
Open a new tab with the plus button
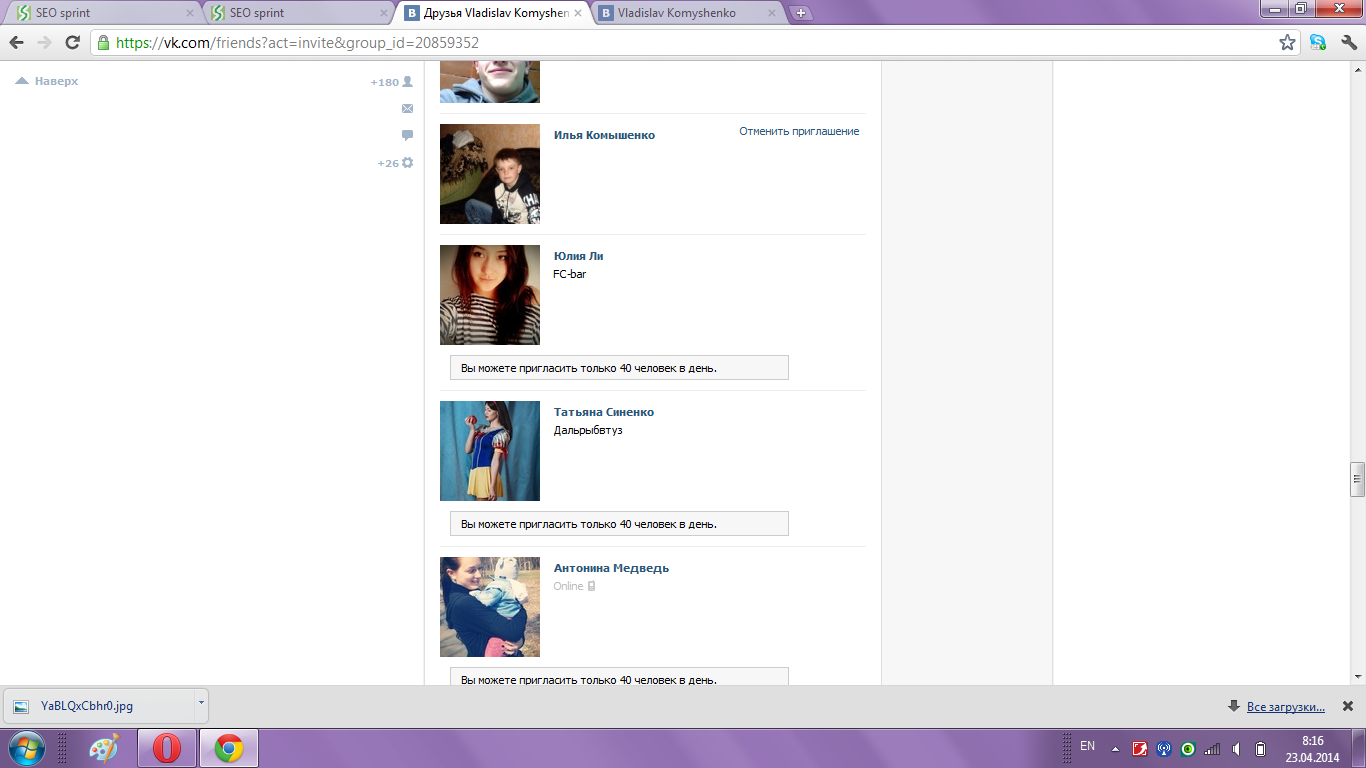tap(801, 13)
